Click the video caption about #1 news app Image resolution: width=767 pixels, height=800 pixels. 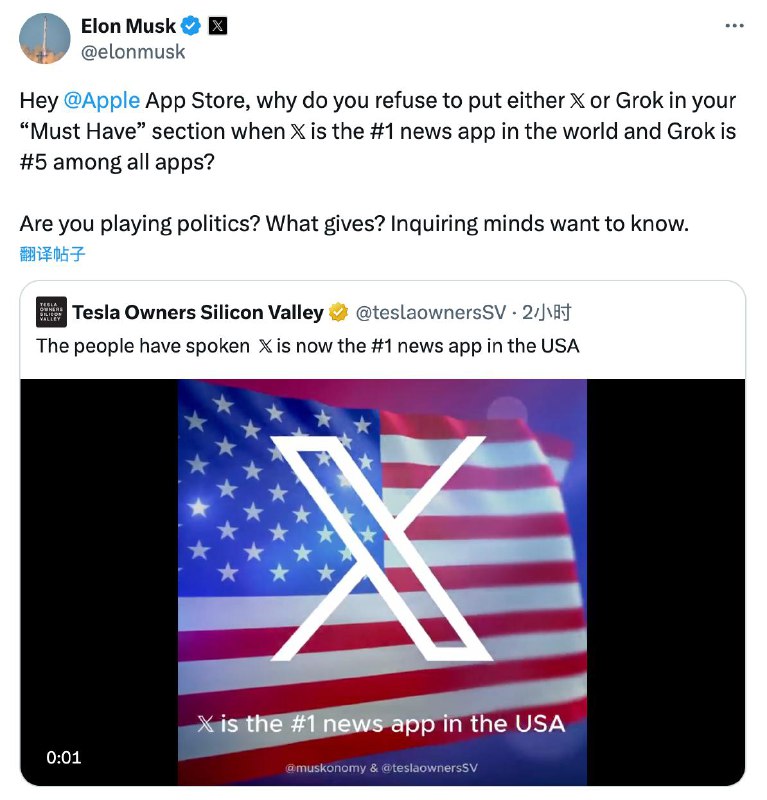pos(381,723)
